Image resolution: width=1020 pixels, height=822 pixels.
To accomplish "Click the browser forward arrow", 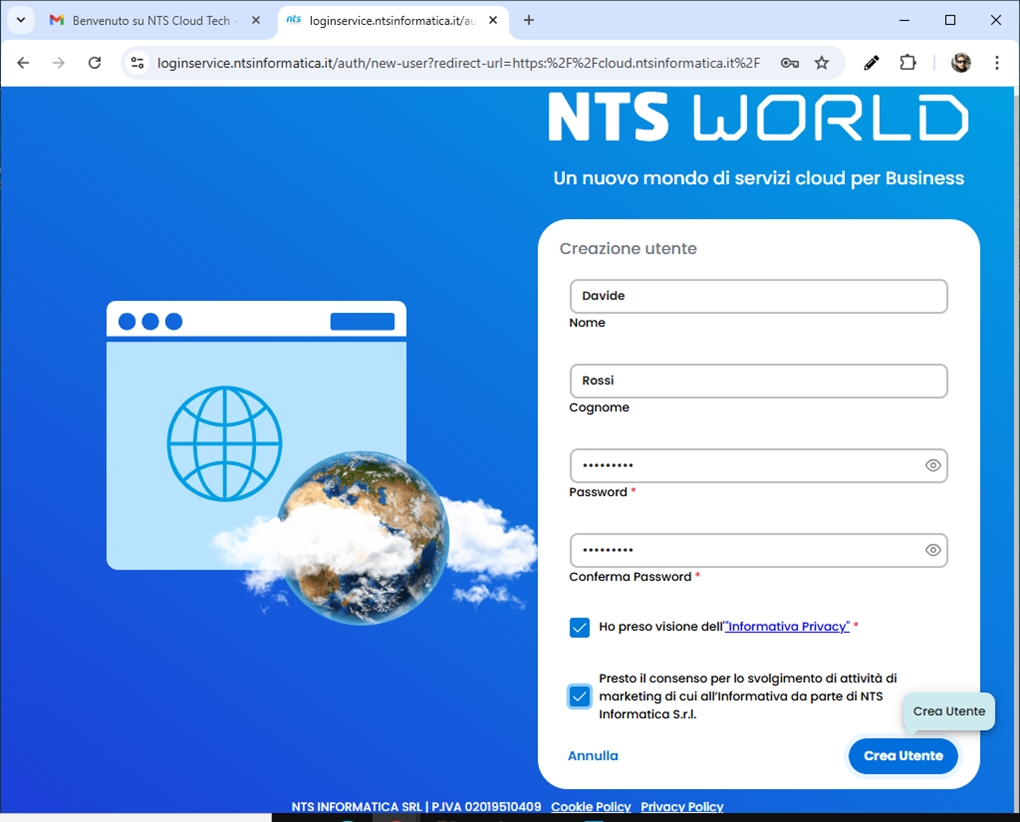I will [59, 63].
